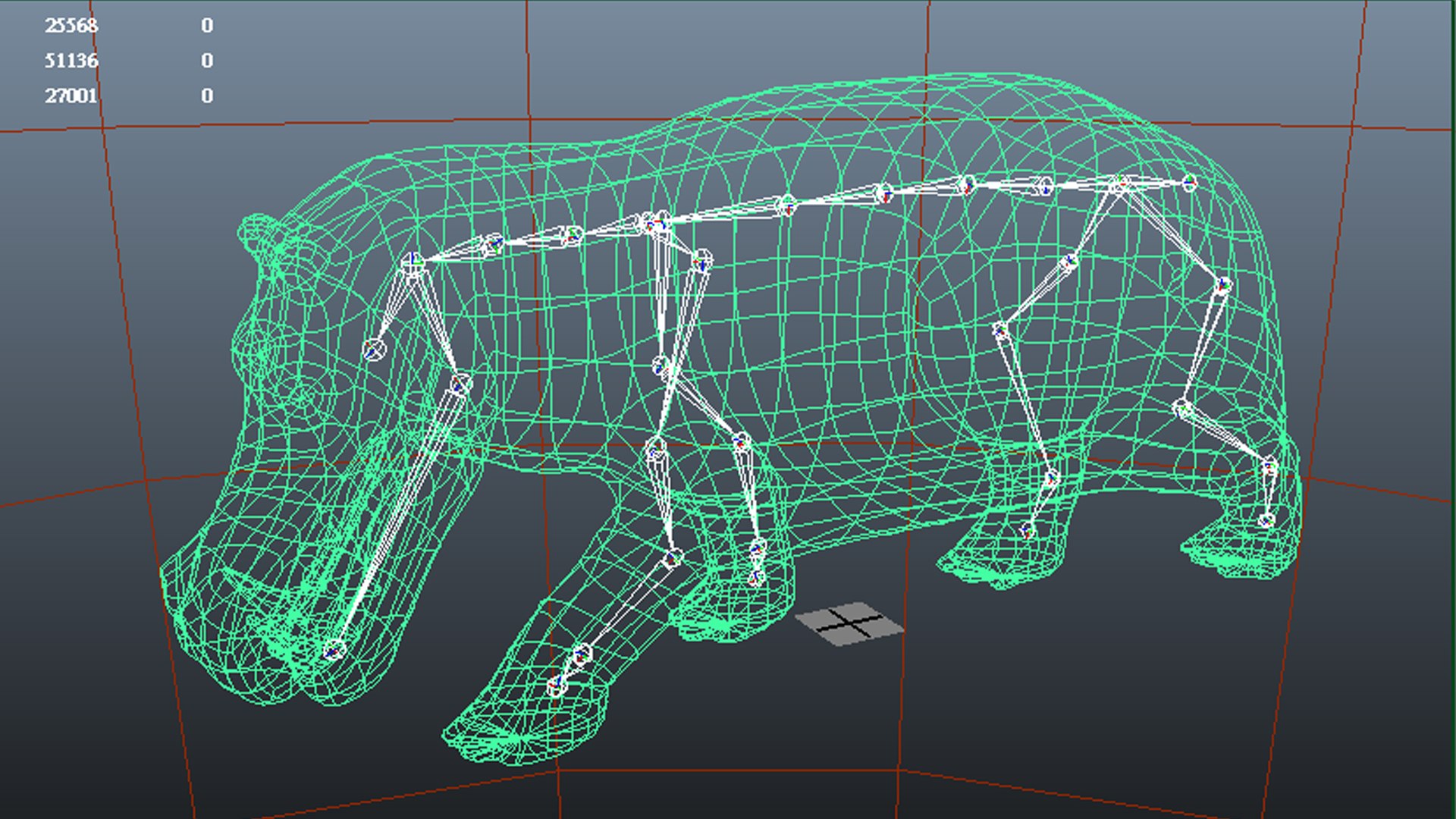The image size is (1456, 819).
Task: Select the short jaw bone's end joint below head
Action: tap(374, 350)
